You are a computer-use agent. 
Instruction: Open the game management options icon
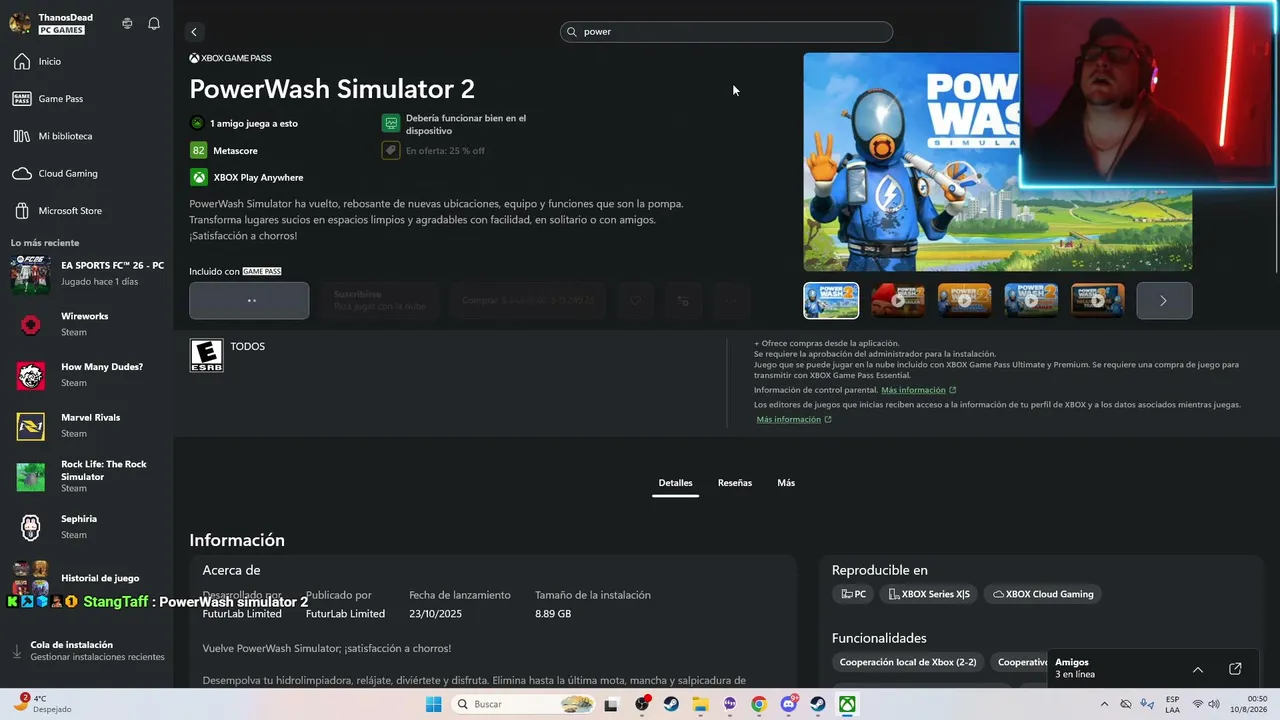pyautogui.click(x=683, y=300)
